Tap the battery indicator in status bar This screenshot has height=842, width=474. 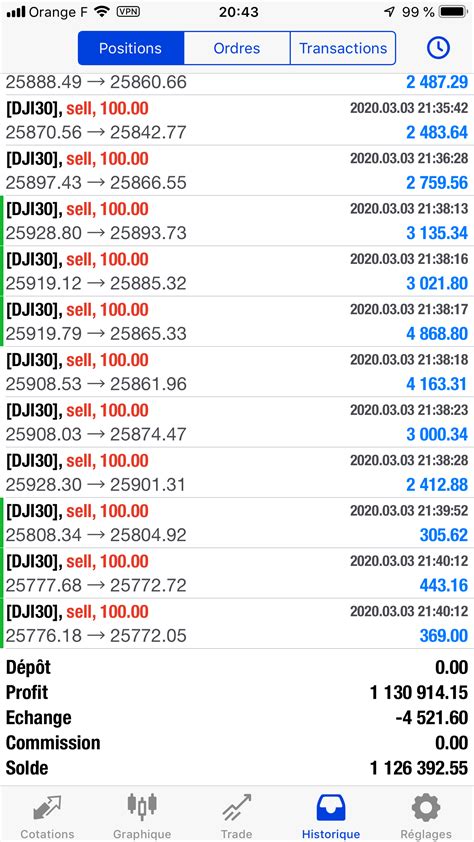pyautogui.click(x=454, y=12)
